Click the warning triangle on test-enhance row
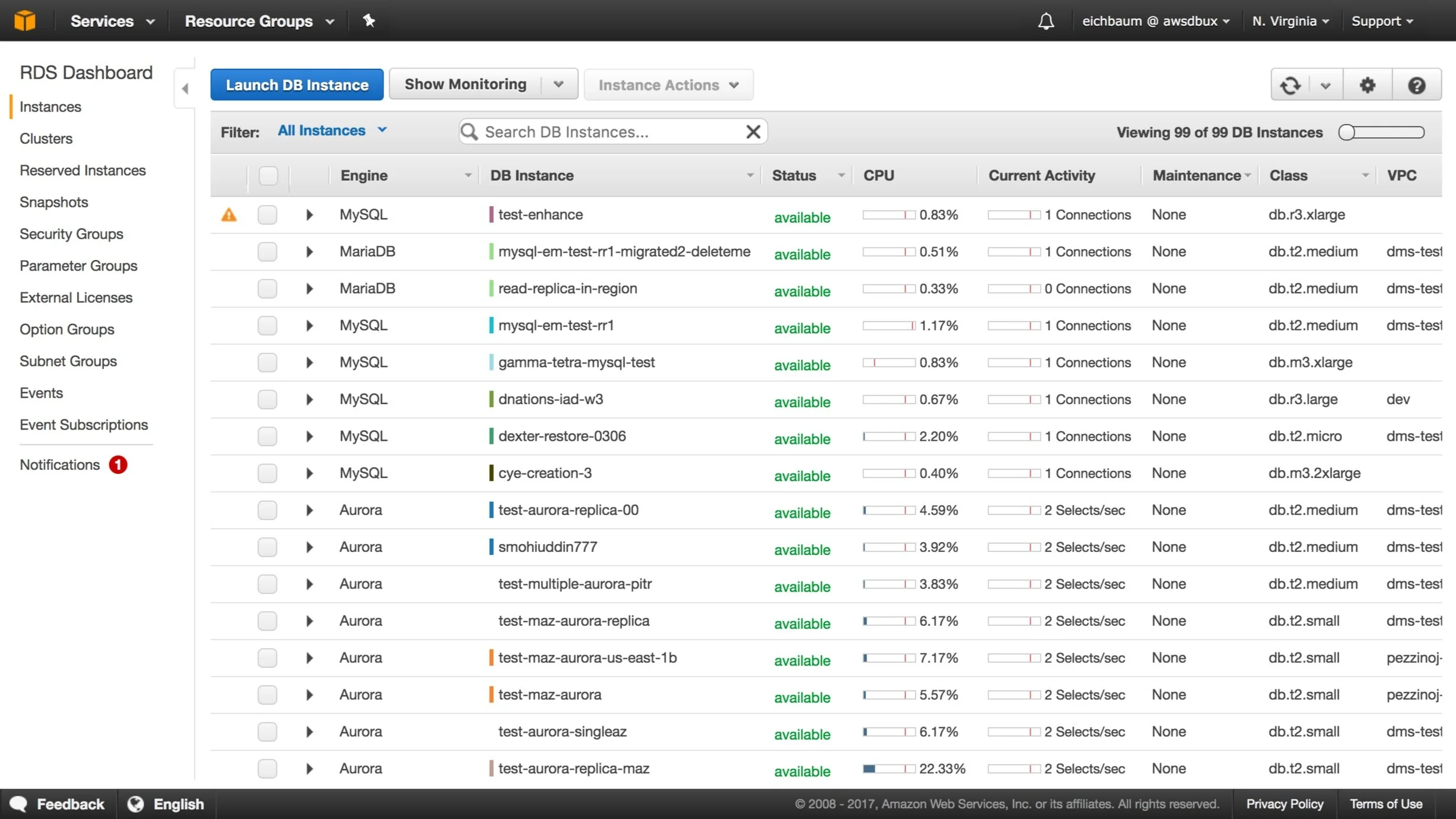 [x=229, y=215]
